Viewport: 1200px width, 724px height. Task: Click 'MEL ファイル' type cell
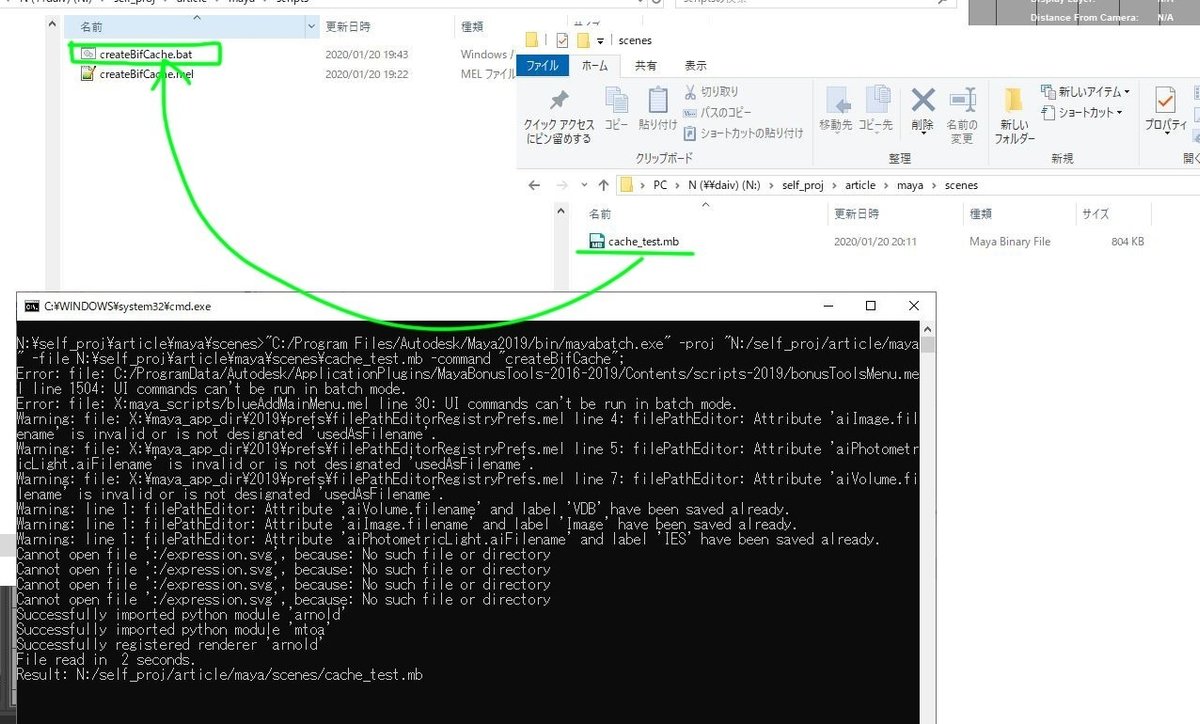coord(488,74)
